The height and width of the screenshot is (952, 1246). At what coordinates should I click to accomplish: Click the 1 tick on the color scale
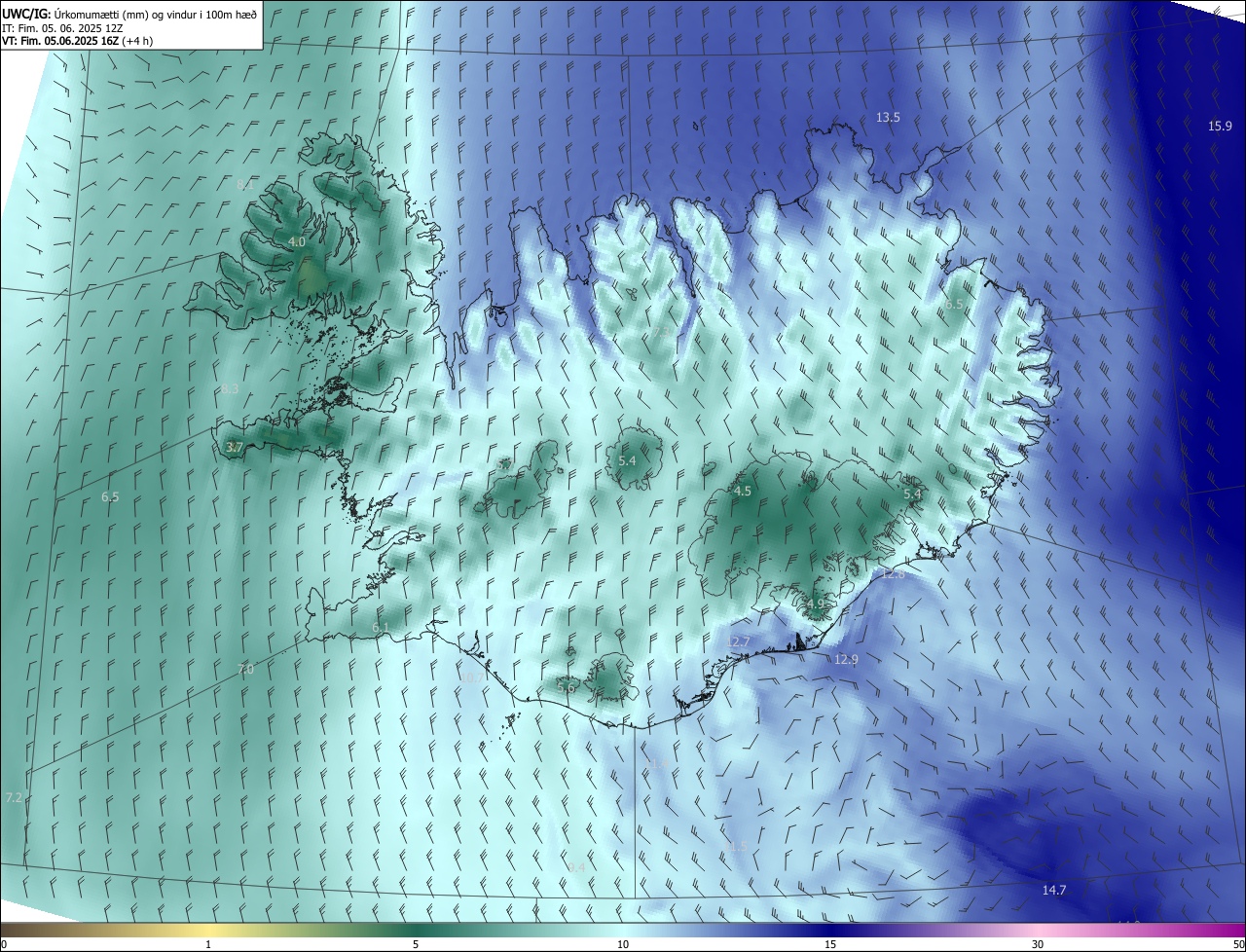pos(208,944)
